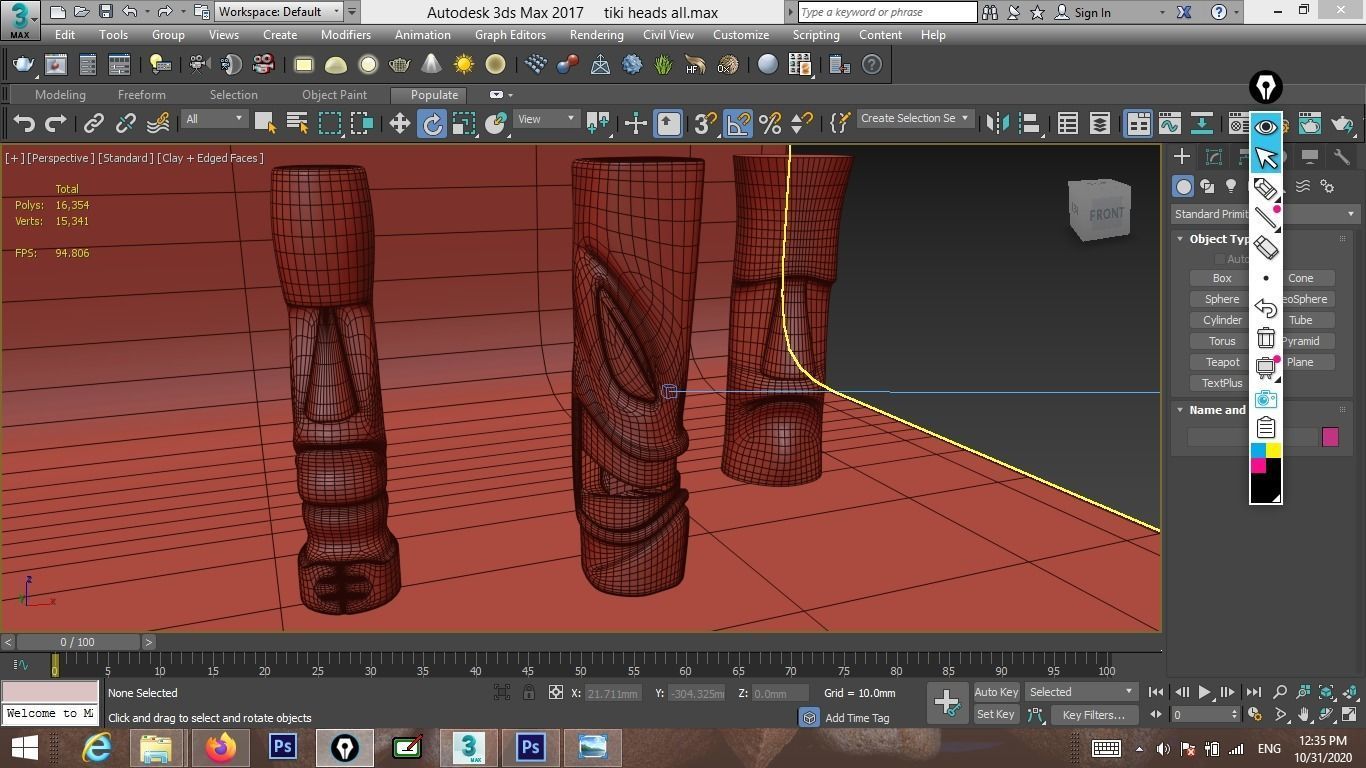This screenshot has height=768, width=1366.
Task: Open the Key Filters dialog button
Action: (x=1093, y=715)
